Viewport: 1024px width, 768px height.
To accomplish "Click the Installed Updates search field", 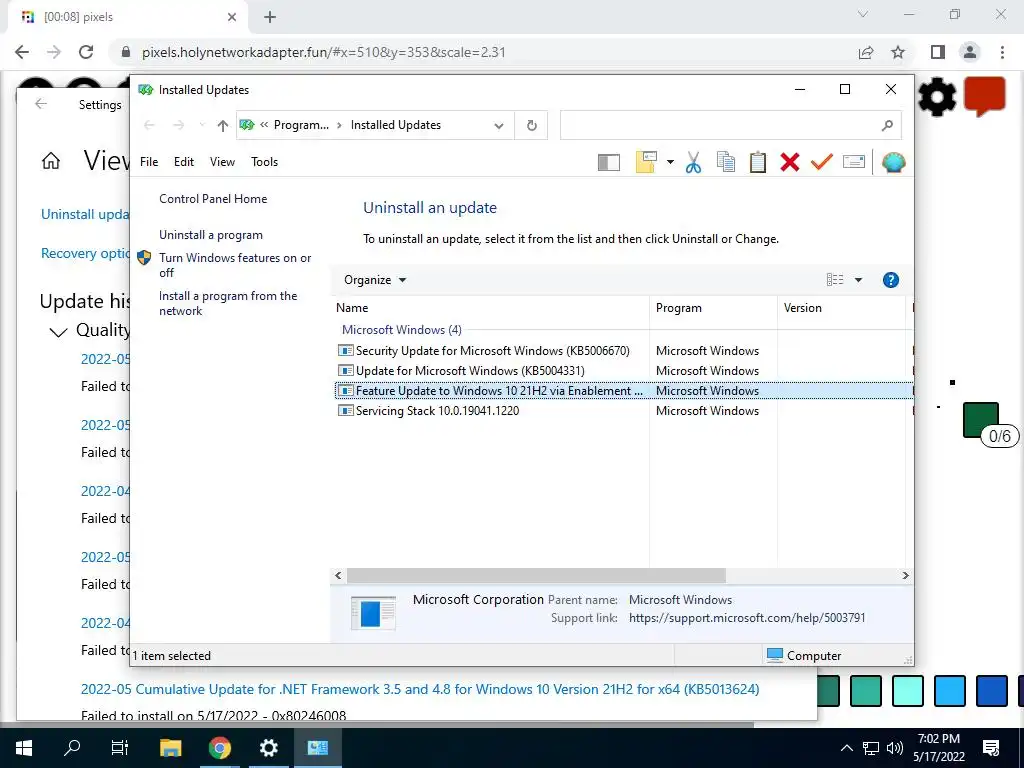I will click(730, 125).
